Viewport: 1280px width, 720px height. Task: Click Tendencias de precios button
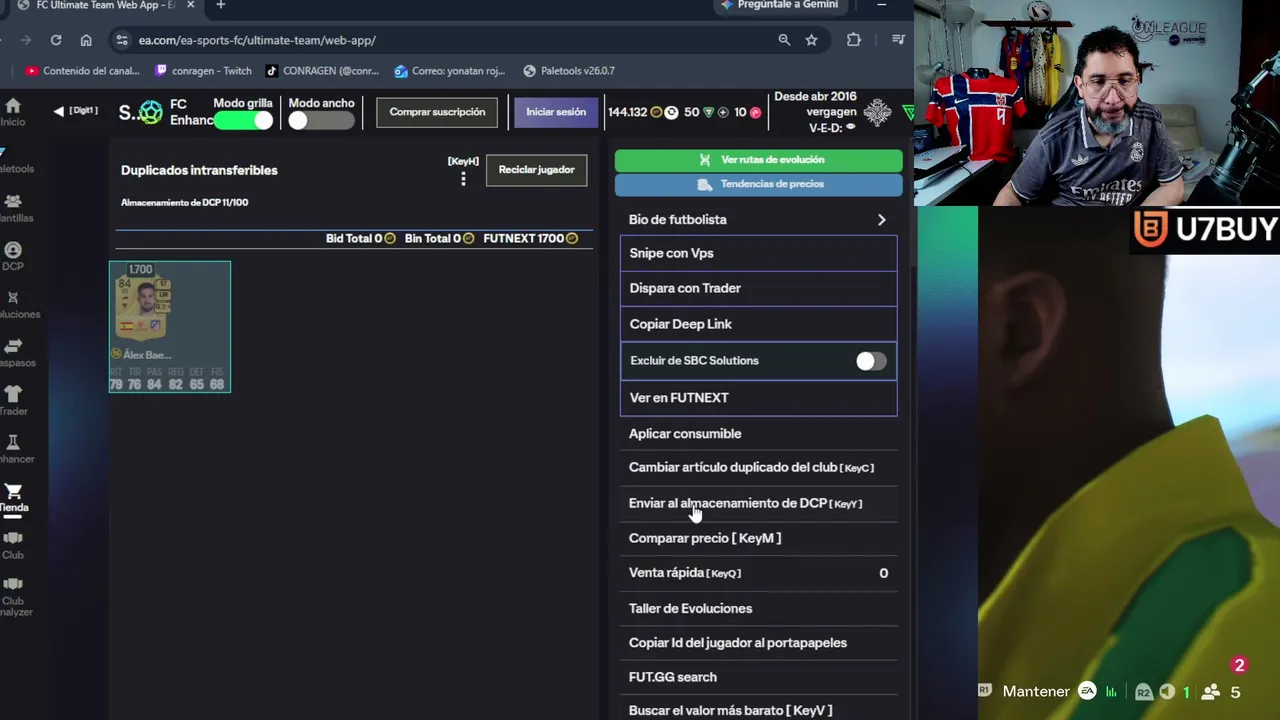click(x=758, y=184)
